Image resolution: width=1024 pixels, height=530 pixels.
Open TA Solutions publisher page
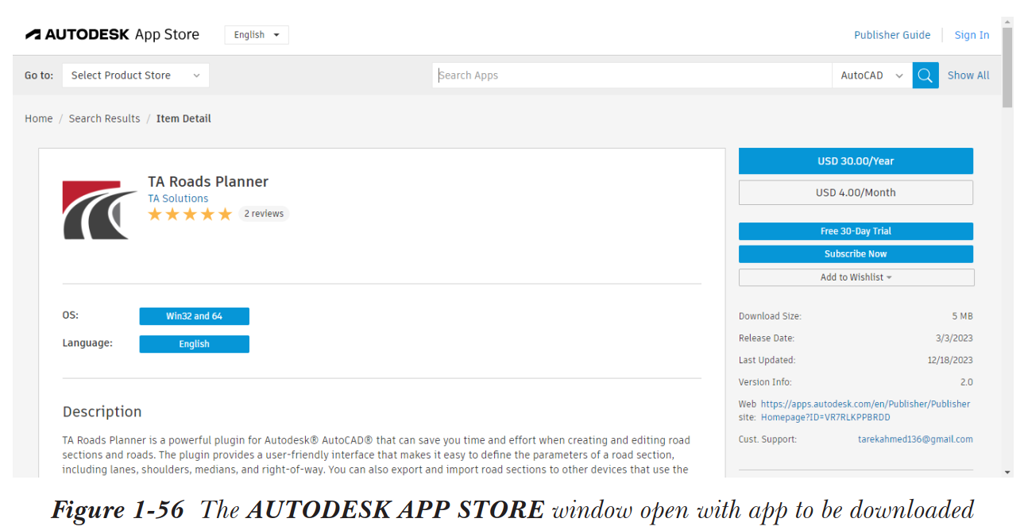[x=178, y=198]
